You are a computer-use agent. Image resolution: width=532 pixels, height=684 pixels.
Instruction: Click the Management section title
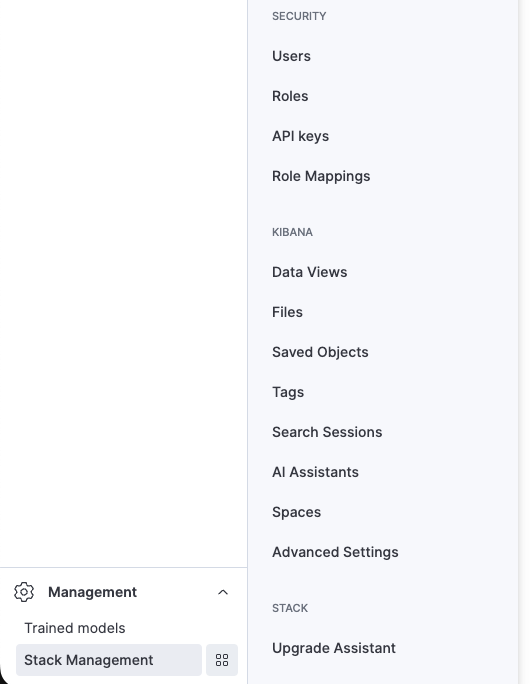pyautogui.click(x=92, y=592)
